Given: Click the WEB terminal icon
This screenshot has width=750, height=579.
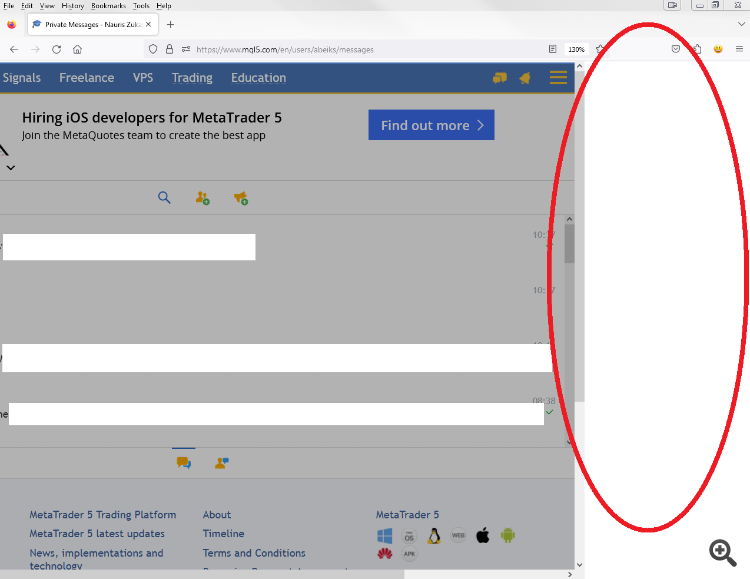Looking at the screenshot, I should [458, 535].
